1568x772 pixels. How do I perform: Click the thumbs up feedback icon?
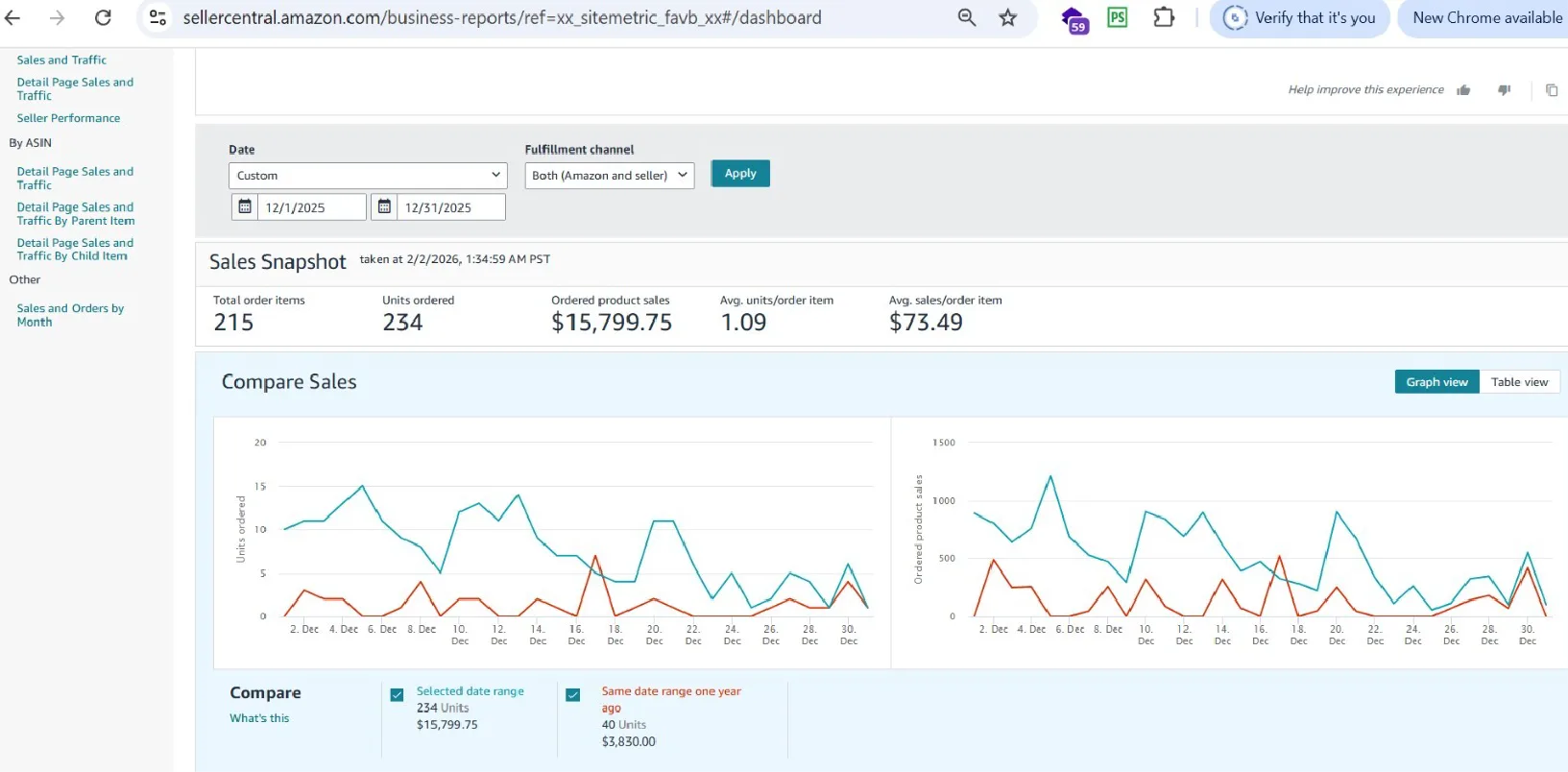[1463, 90]
